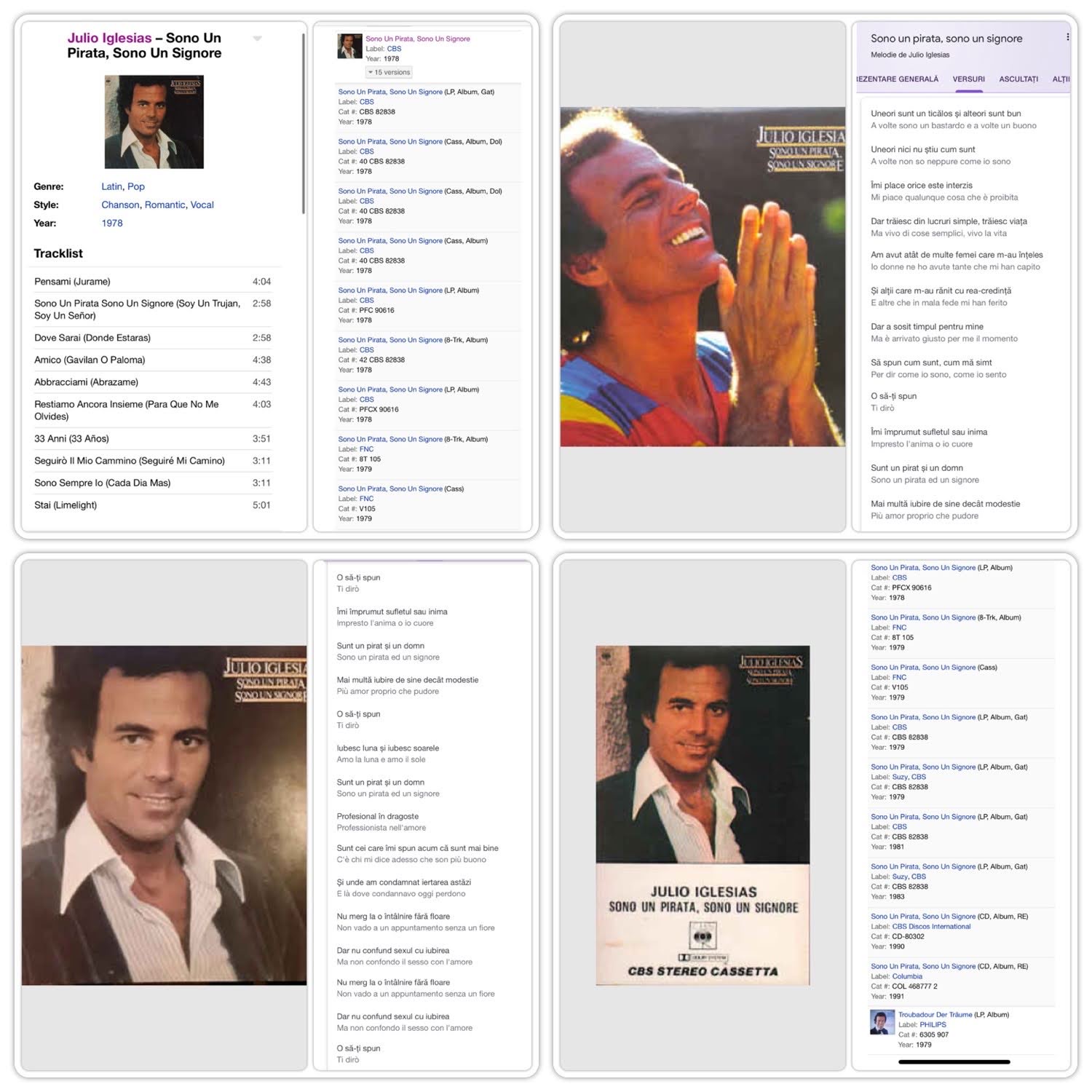The width and height of the screenshot is (1092, 1092).
Task: Select the lyric 'Îmi place orice este interzis'
Action: [922, 186]
